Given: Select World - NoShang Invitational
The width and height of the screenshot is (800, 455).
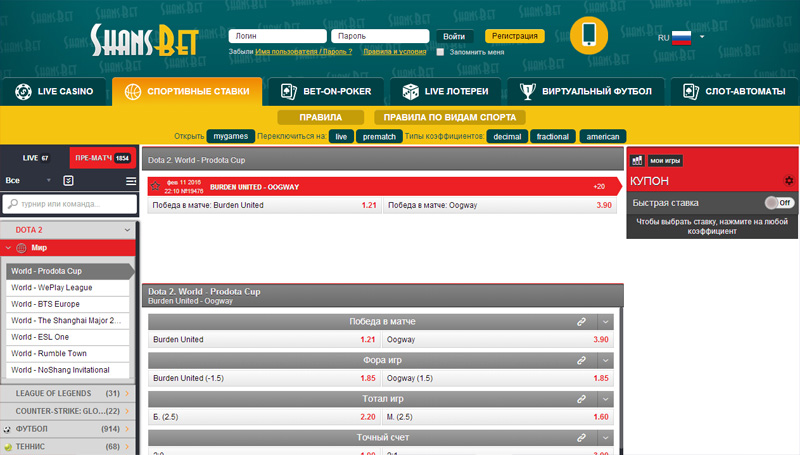Looking at the screenshot, I should [x=68, y=370].
